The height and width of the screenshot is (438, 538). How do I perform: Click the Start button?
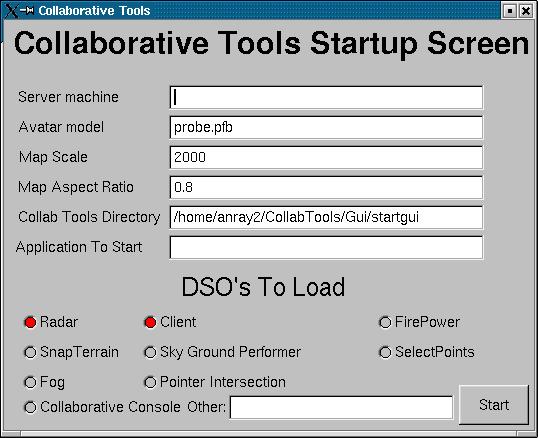494,405
